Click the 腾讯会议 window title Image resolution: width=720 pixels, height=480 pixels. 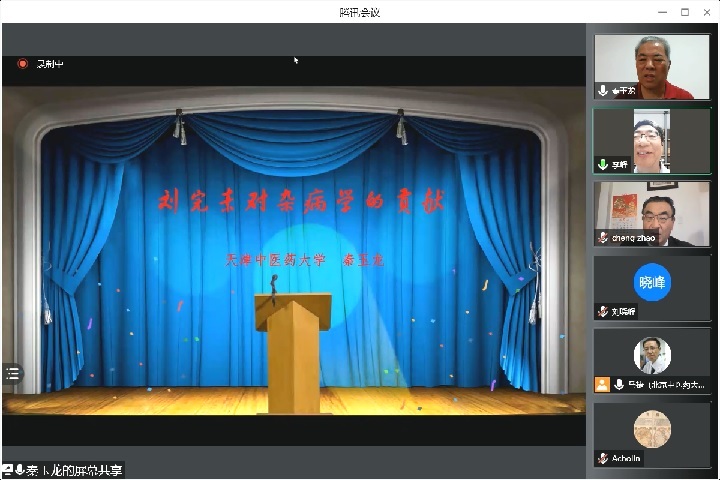[359, 12]
